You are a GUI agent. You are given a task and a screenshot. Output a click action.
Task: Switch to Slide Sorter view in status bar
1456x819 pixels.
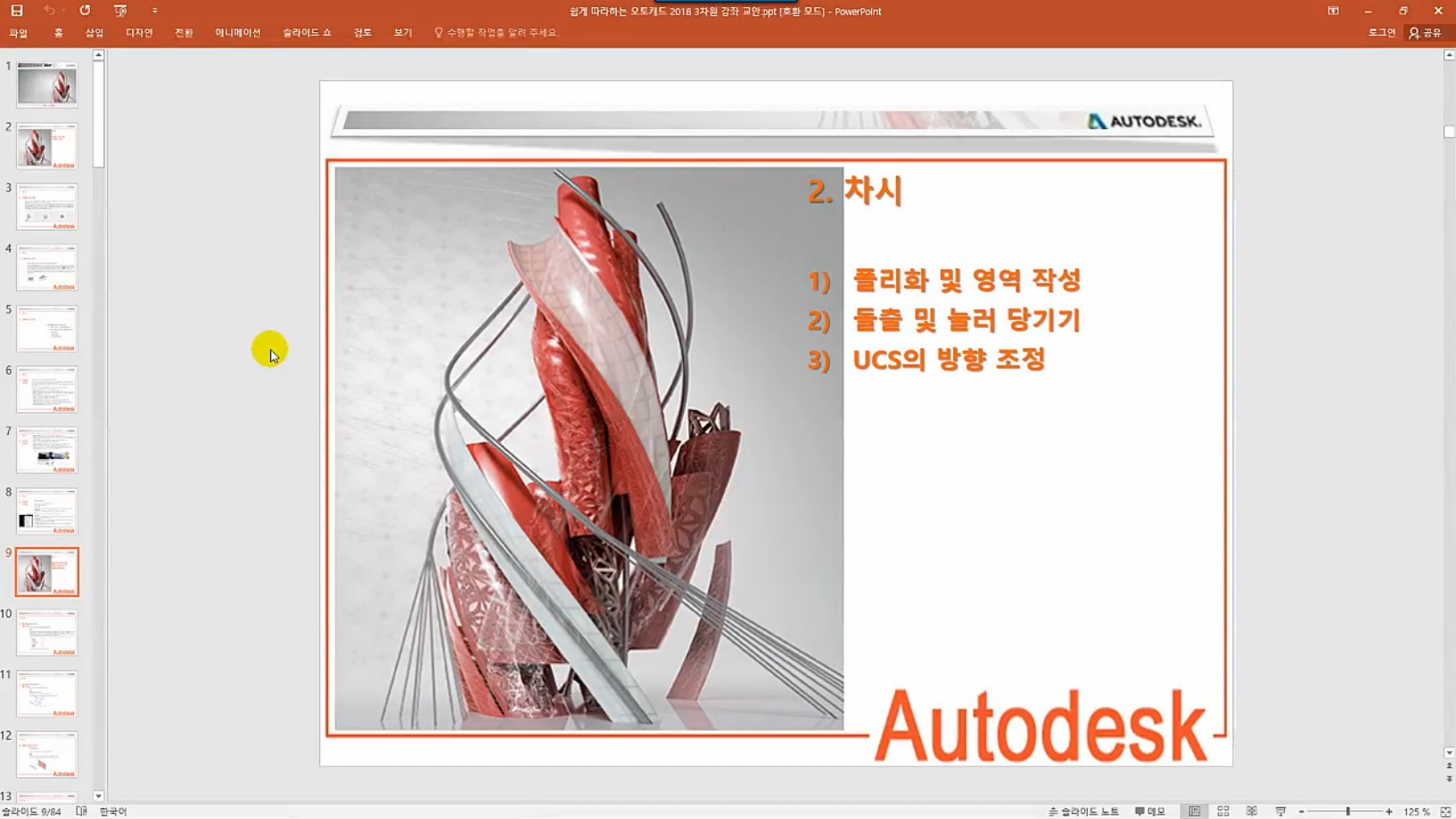[x=1224, y=811]
